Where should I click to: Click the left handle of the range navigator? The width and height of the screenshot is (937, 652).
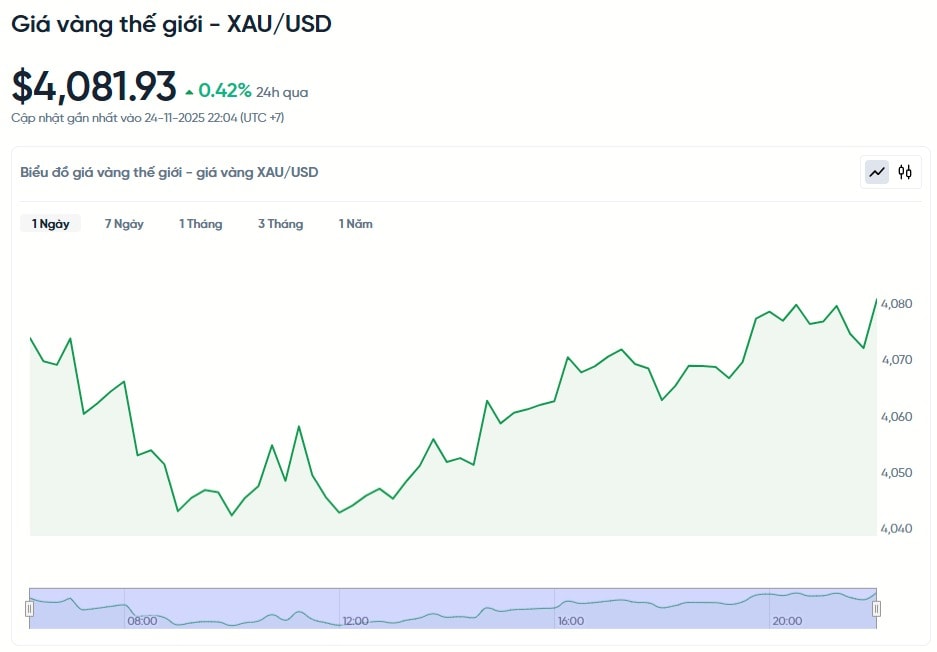point(30,608)
